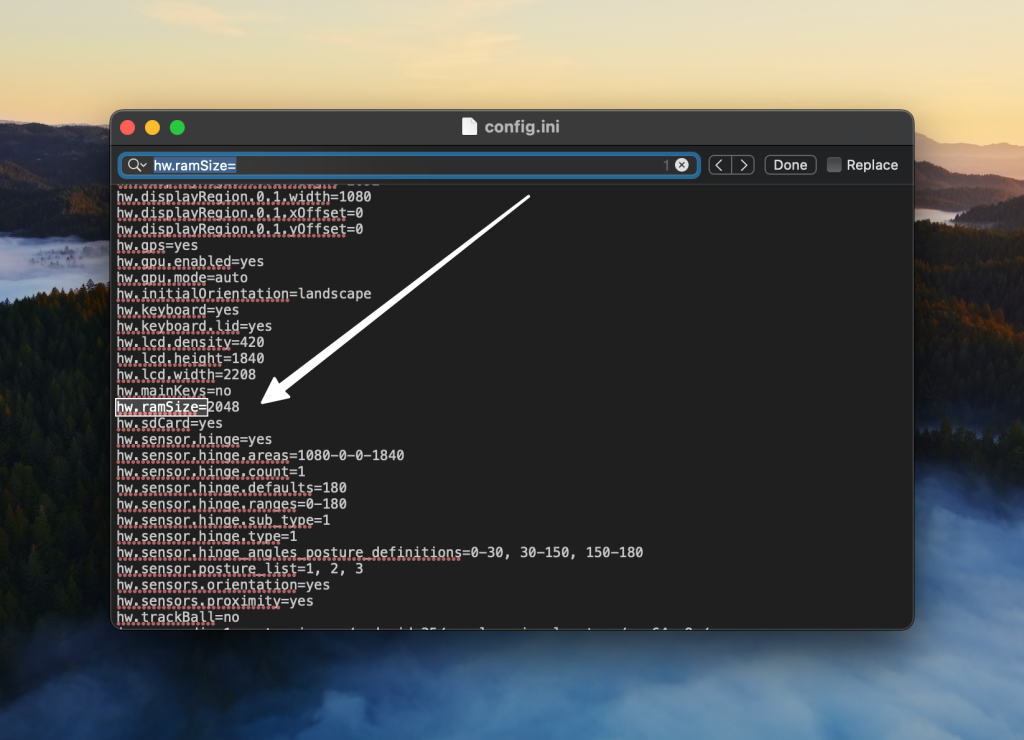
Task: Click the hw.sdCard=yes line
Action: (x=169, y=423)
